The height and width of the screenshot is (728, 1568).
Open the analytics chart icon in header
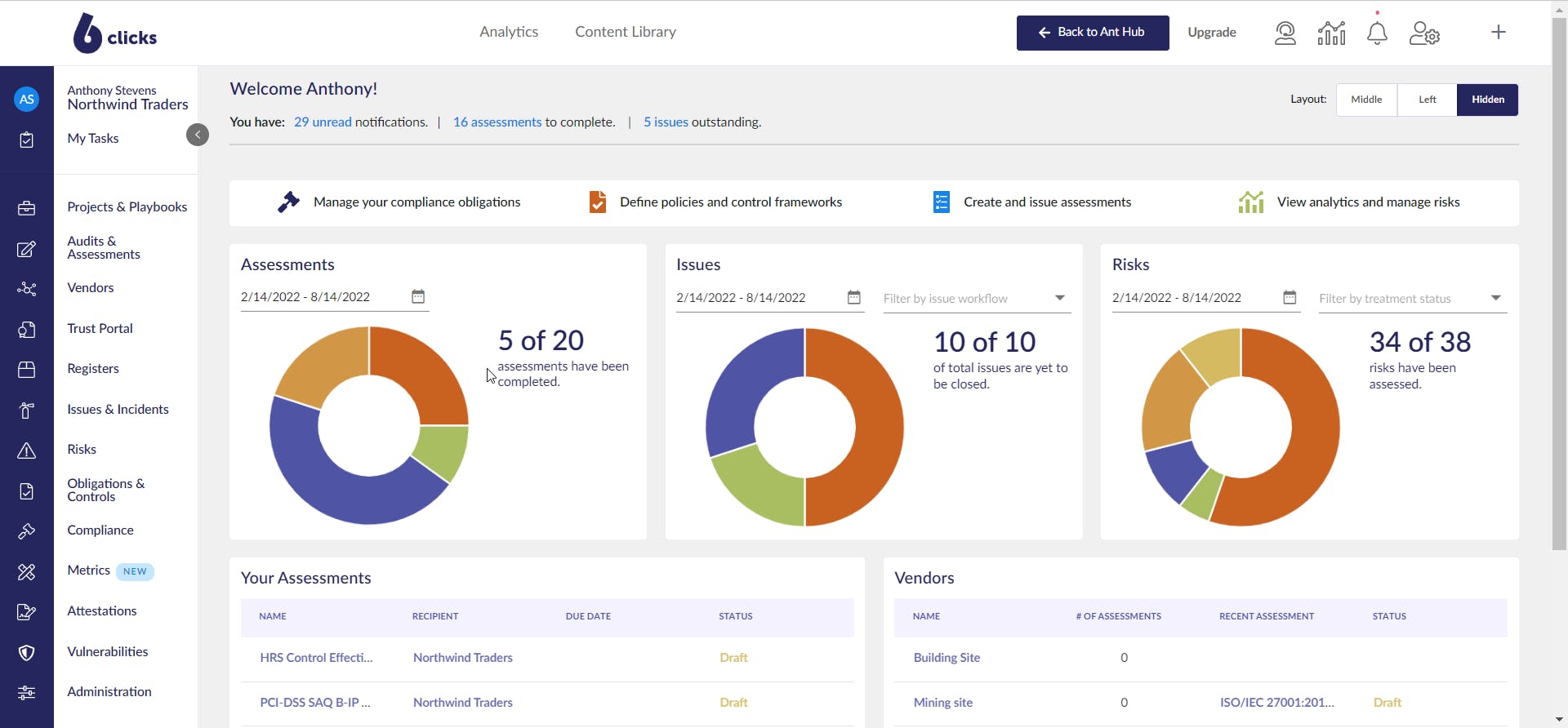(1331, 33)
